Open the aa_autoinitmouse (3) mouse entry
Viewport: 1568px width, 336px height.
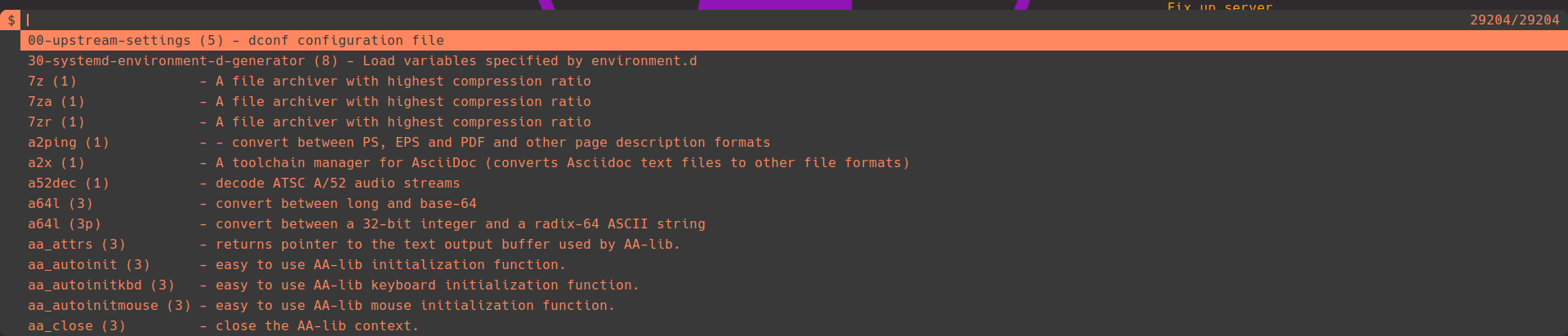click(x=321, y=306)
